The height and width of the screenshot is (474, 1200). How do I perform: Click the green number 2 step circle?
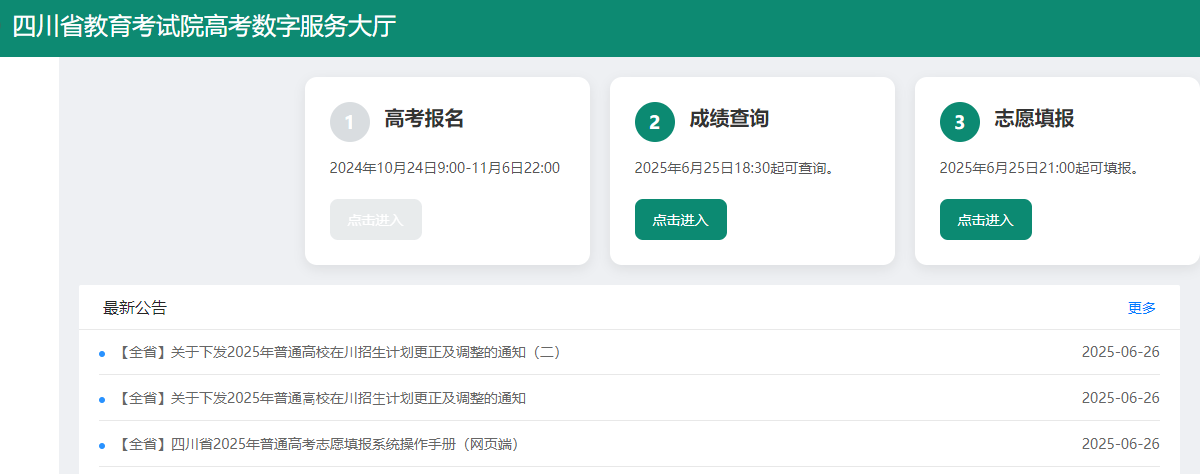tap(654, 122)
